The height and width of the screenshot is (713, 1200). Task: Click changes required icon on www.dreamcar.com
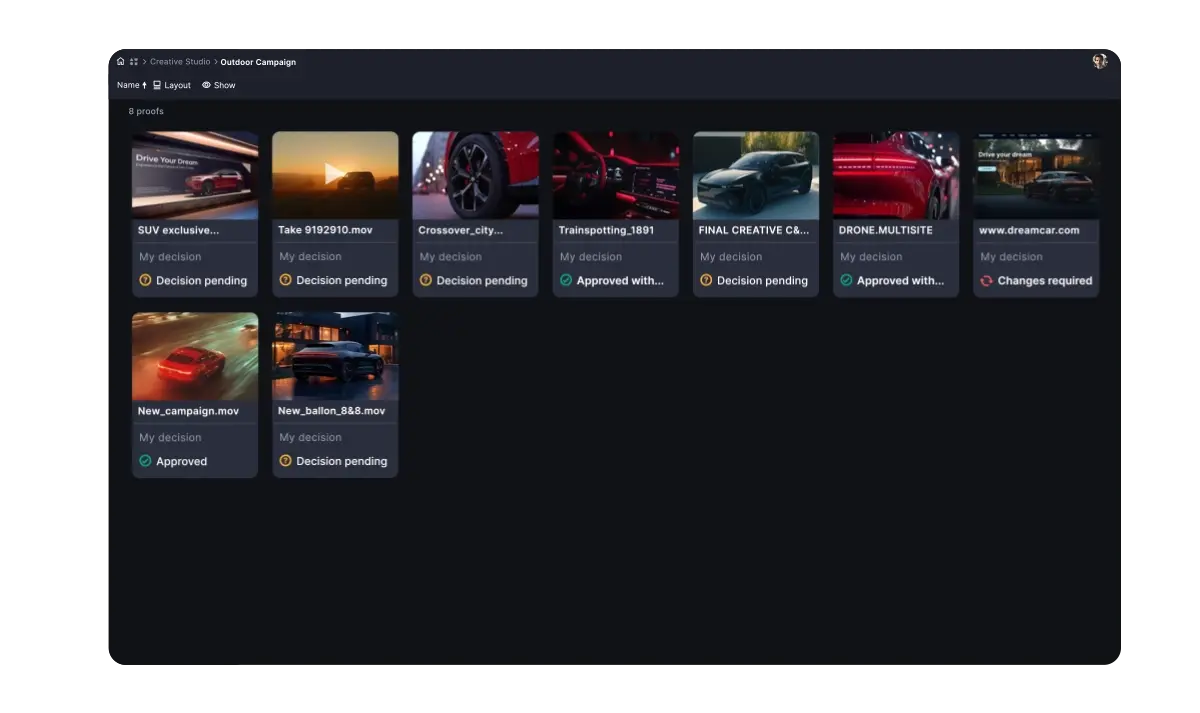pyautogui.click(x=986, y=281)
